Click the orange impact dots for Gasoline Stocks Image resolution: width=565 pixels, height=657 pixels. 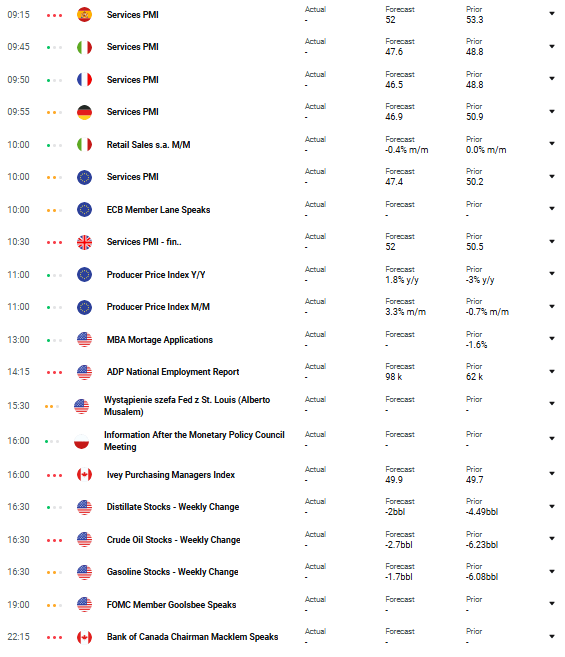[x=54, y=572]
